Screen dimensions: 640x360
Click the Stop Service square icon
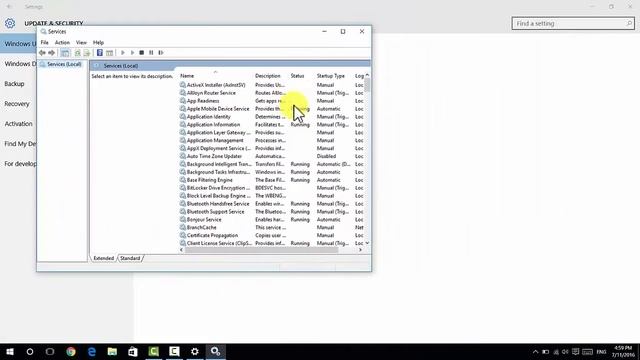coord(142,53)
